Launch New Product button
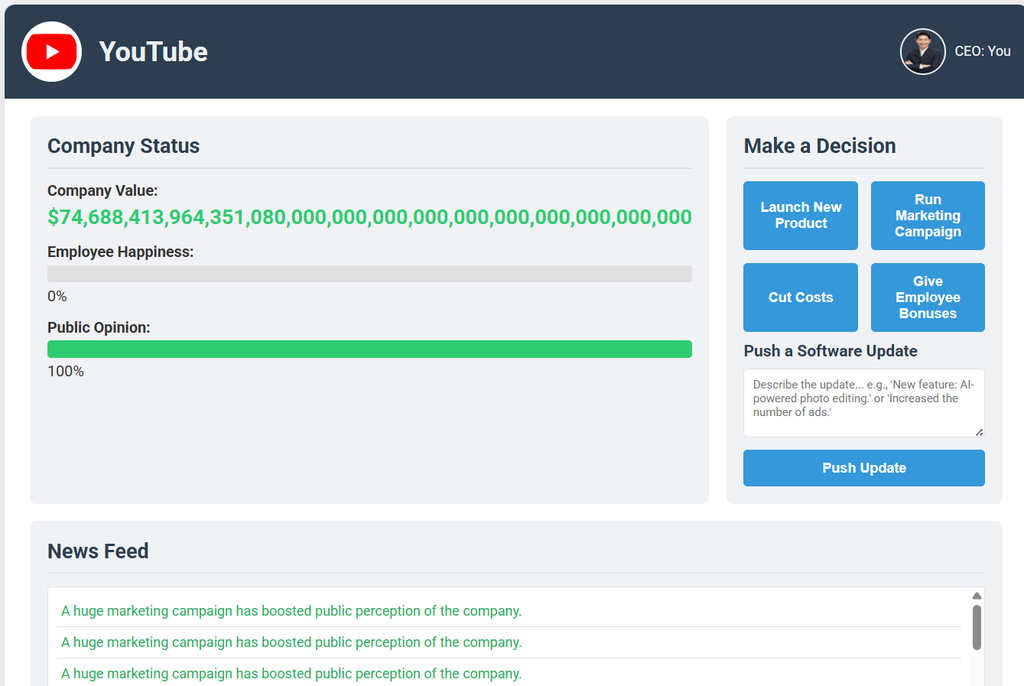1024x686 pixels. click(x=800, y=215)
